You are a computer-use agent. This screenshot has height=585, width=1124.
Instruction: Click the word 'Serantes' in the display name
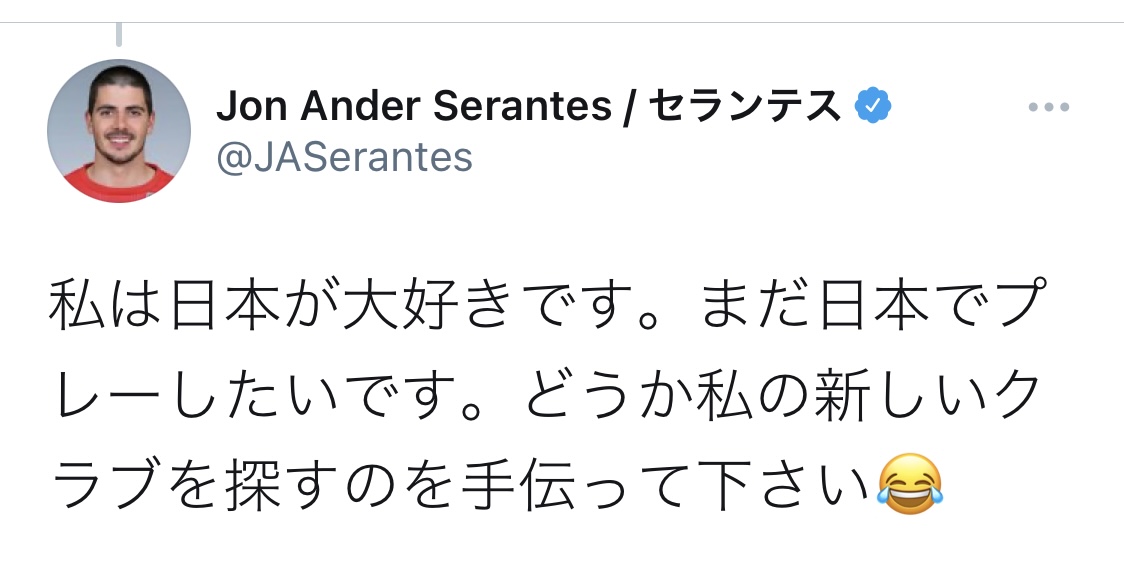523,106
